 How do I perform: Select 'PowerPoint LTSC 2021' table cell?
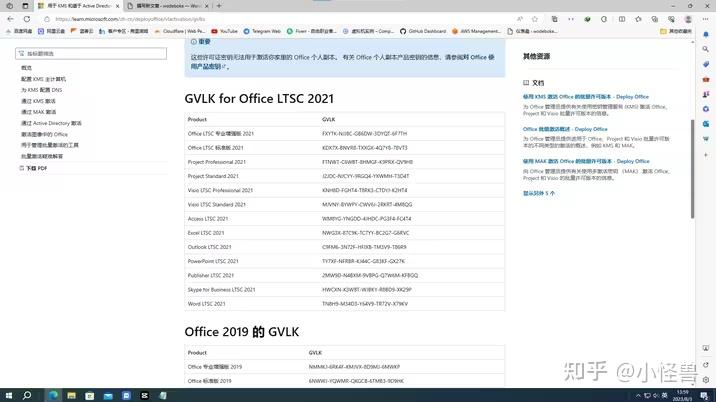pos(213,261)
